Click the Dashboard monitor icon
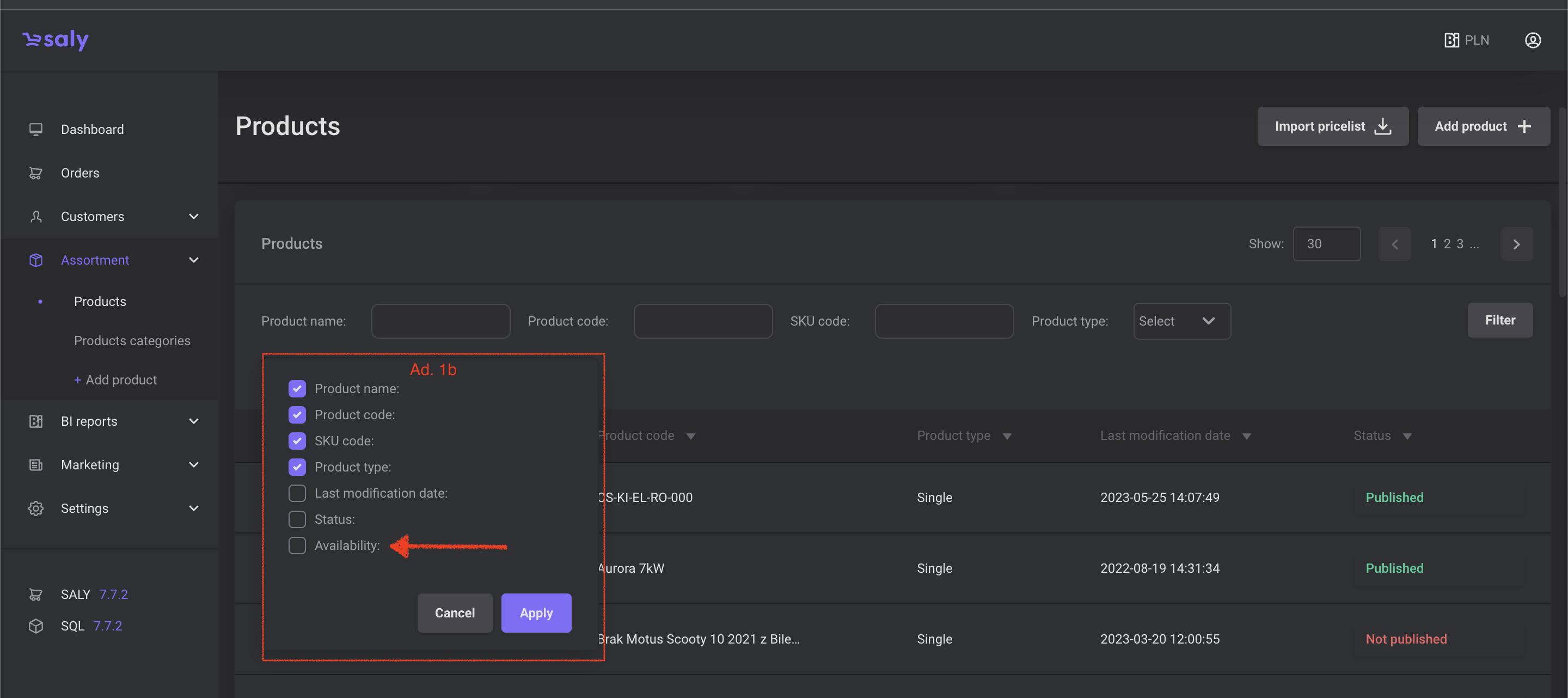Viewport: 1568px width, 698px height. click(x=36, y=129)
